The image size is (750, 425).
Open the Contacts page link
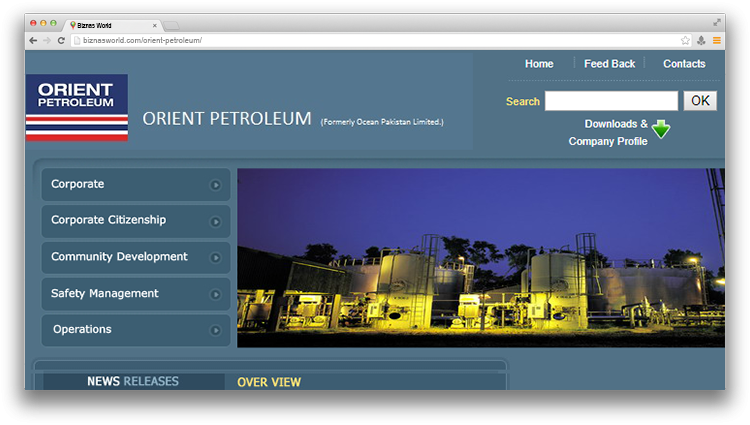pyautogui.click(x=684, y=64)
